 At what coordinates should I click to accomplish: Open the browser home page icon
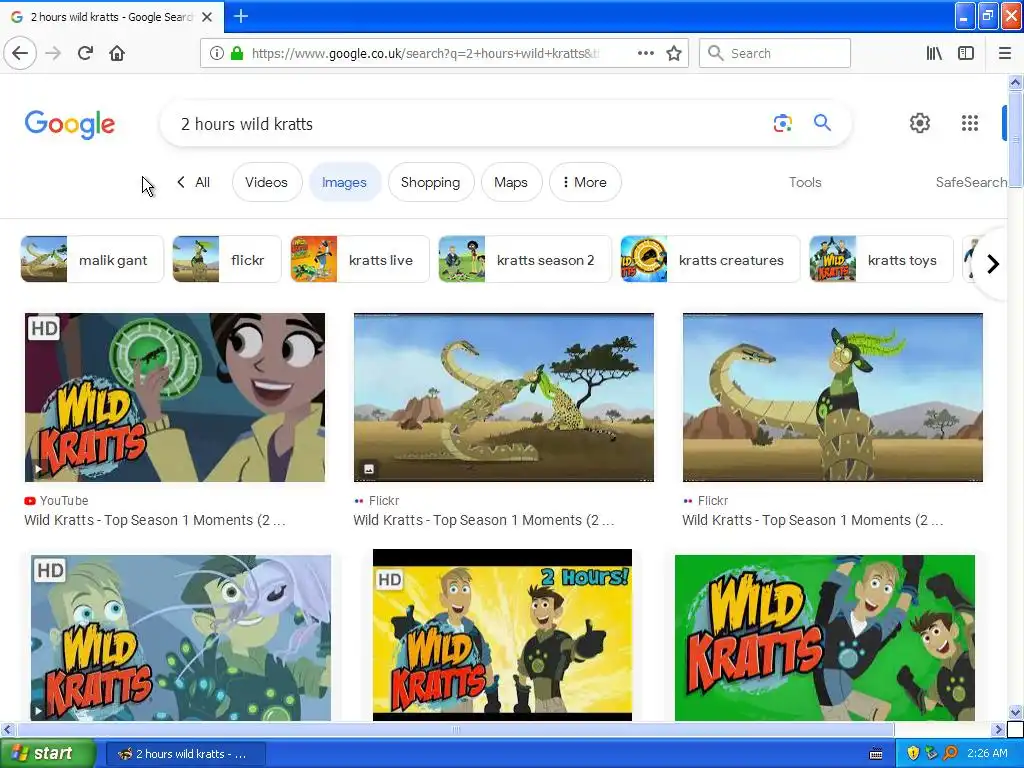pyautogui.click(x=117, y=53)
